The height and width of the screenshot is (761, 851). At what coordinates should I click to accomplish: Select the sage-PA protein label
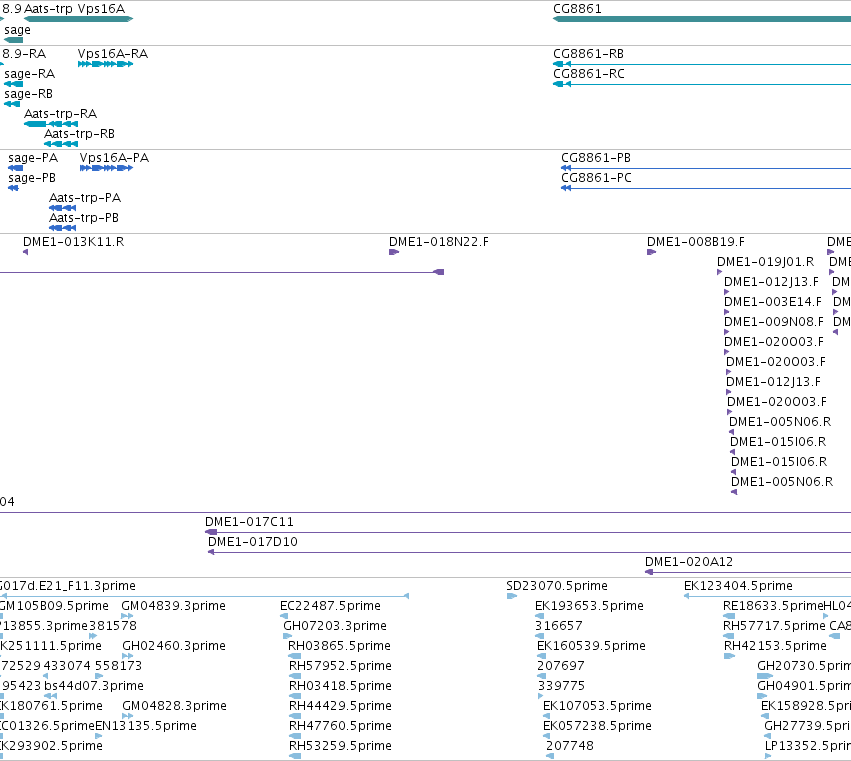[33, 158]
